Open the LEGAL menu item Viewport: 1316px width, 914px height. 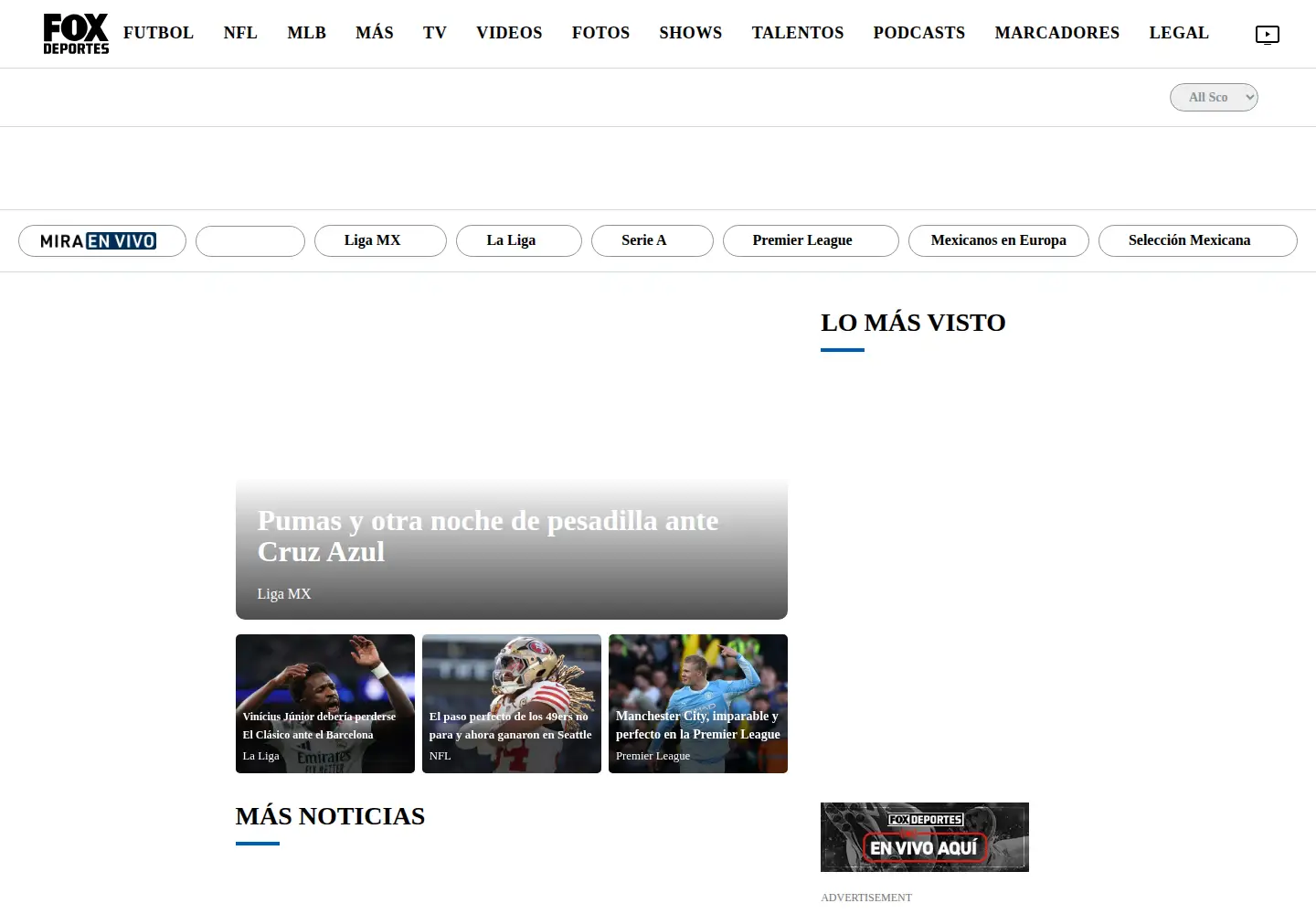point(1179,33)
